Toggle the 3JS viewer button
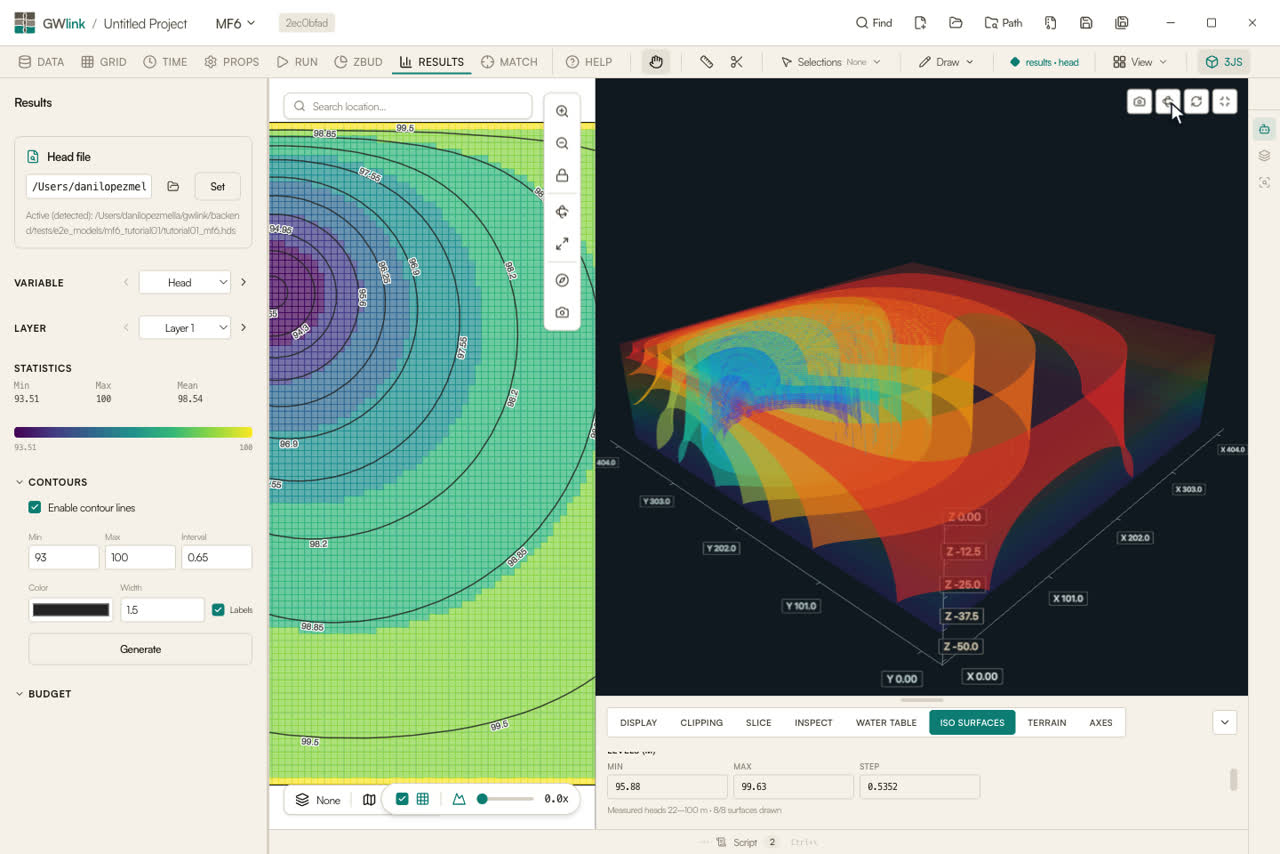The image size is (1280, 854). coord(1224,62)
